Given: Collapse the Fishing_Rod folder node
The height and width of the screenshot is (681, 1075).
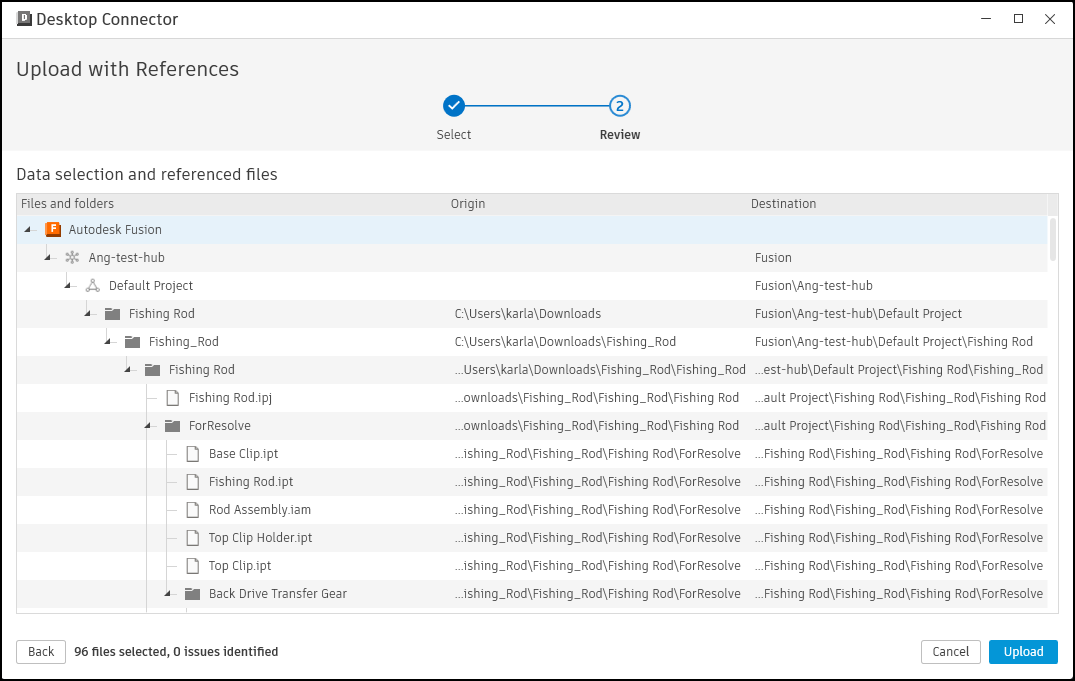Looking at the screenshot, I should (x=108, y=341).
